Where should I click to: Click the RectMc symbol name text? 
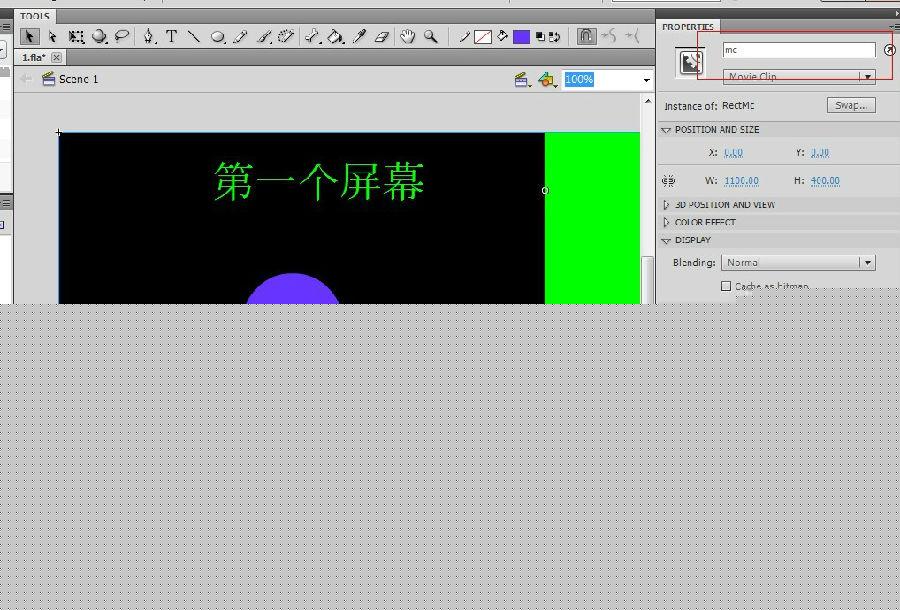click(738, 106)
